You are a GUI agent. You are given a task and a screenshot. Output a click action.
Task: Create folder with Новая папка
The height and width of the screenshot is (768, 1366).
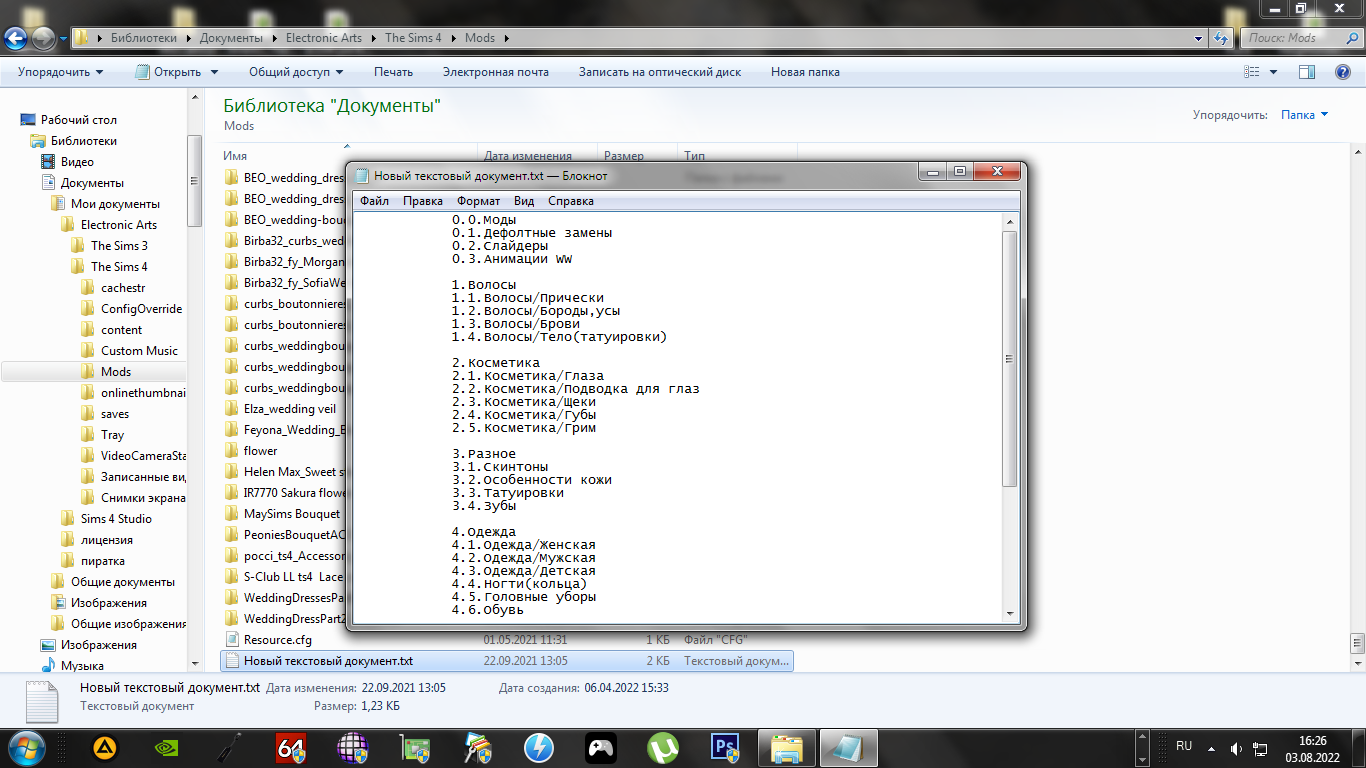coord(805,72)
